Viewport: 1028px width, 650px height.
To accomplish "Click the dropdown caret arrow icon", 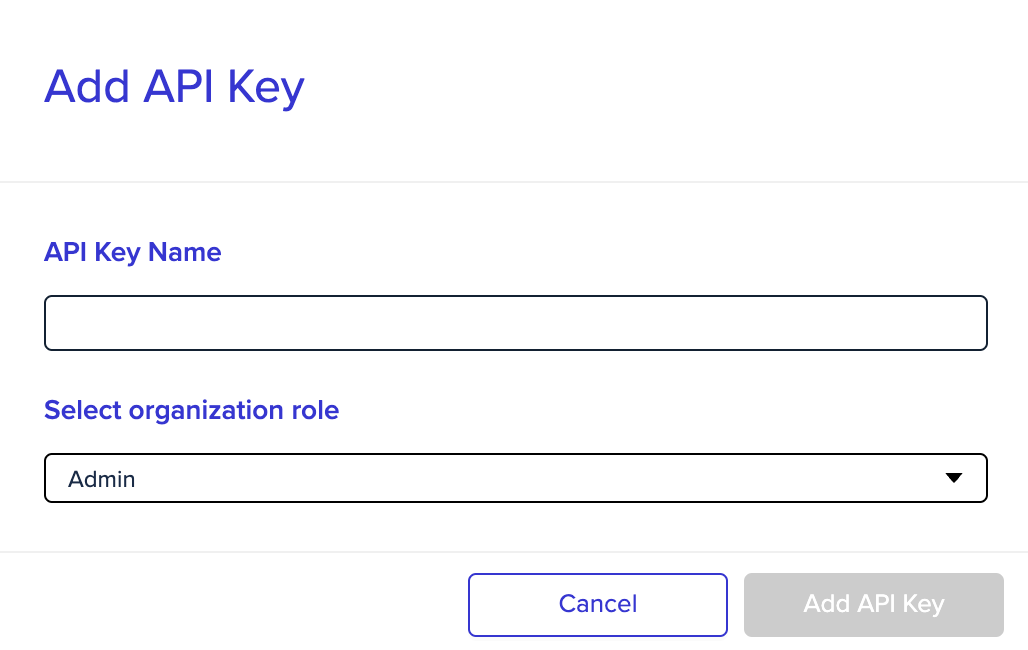I will tap(954, 478).
